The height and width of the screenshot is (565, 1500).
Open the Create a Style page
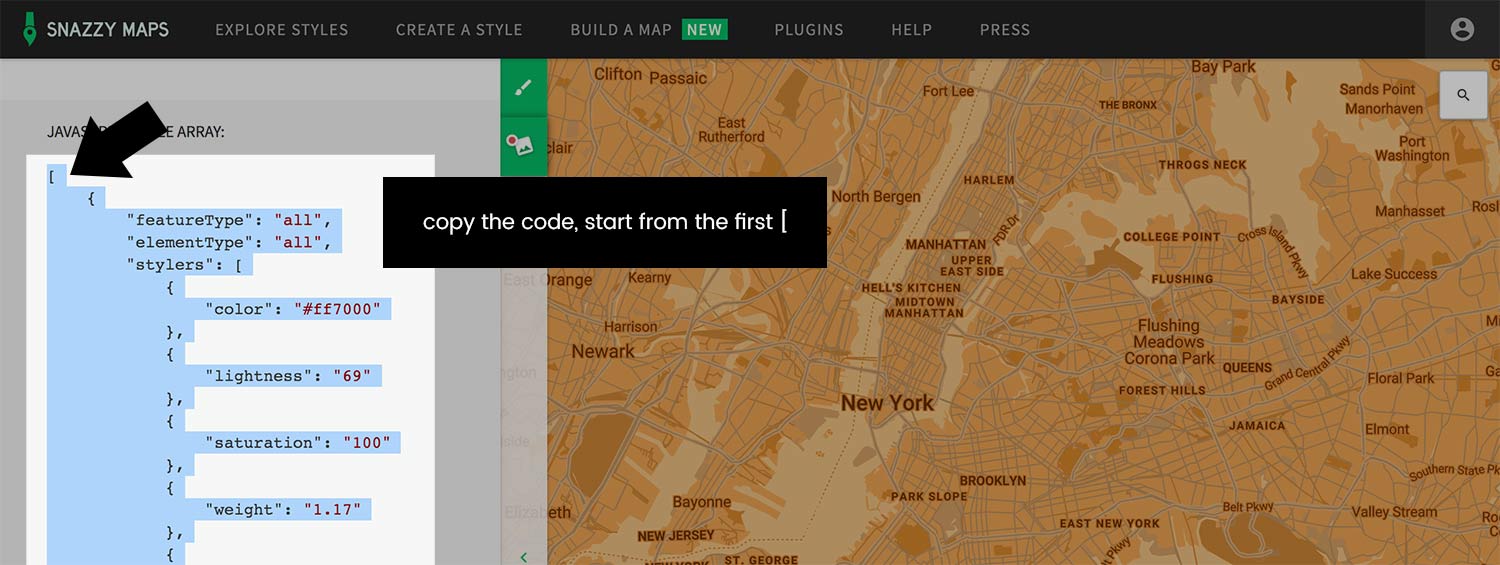click(459, 30)
